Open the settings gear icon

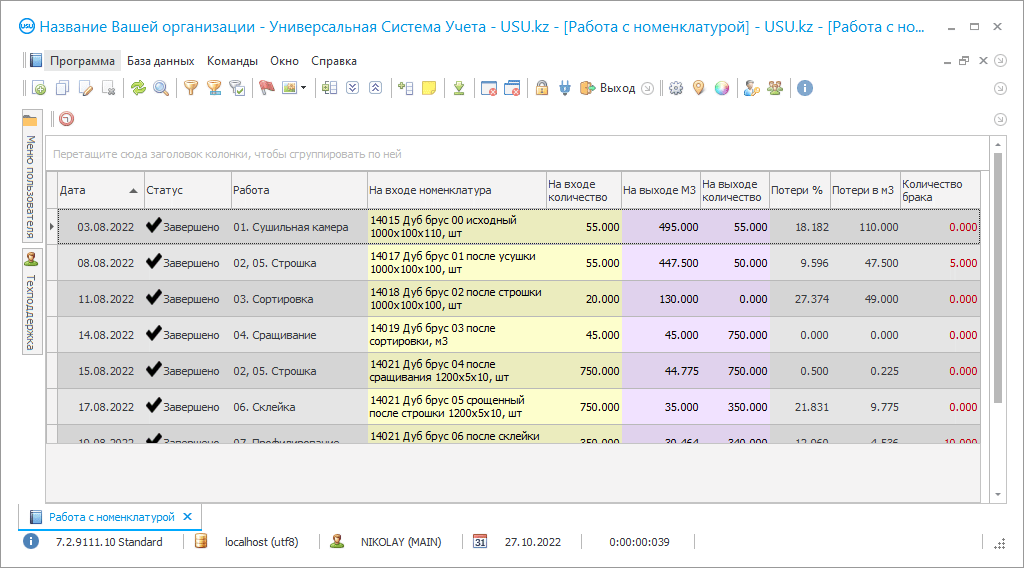676,88
